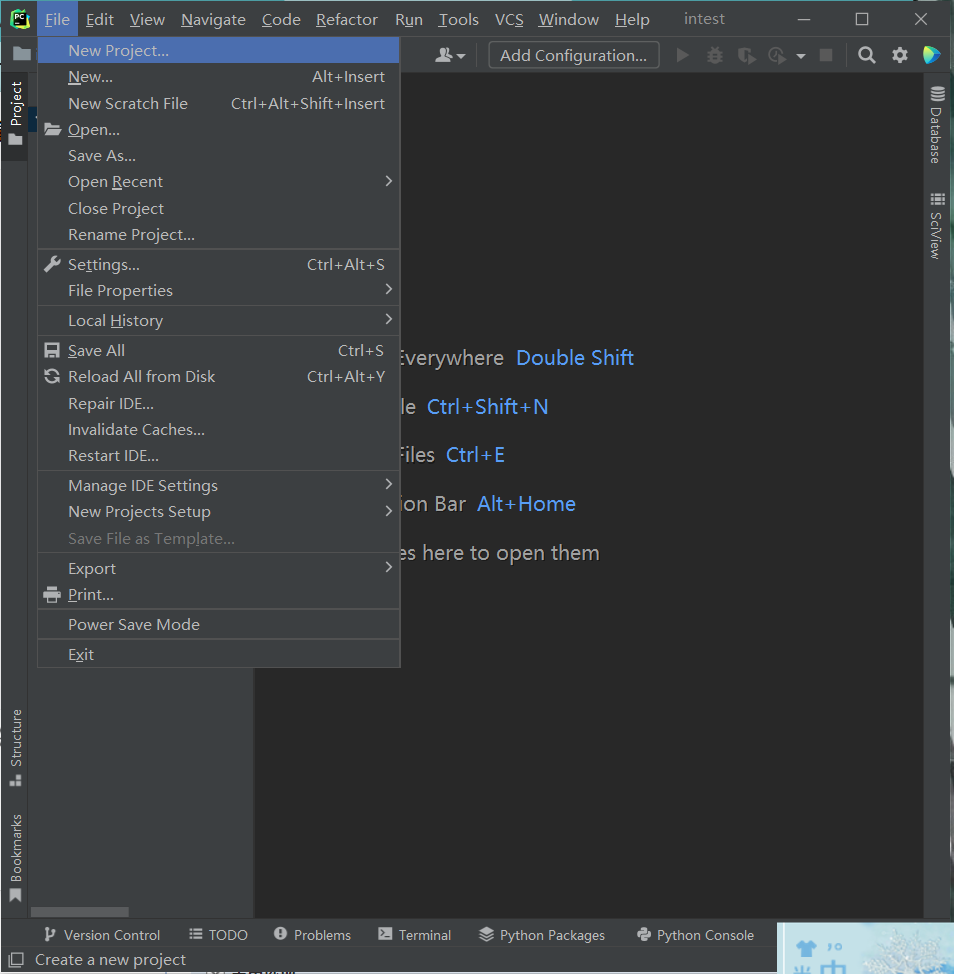Open the TODO tool window
This screenshot has width=954, height=974.
tap(218, 935)
